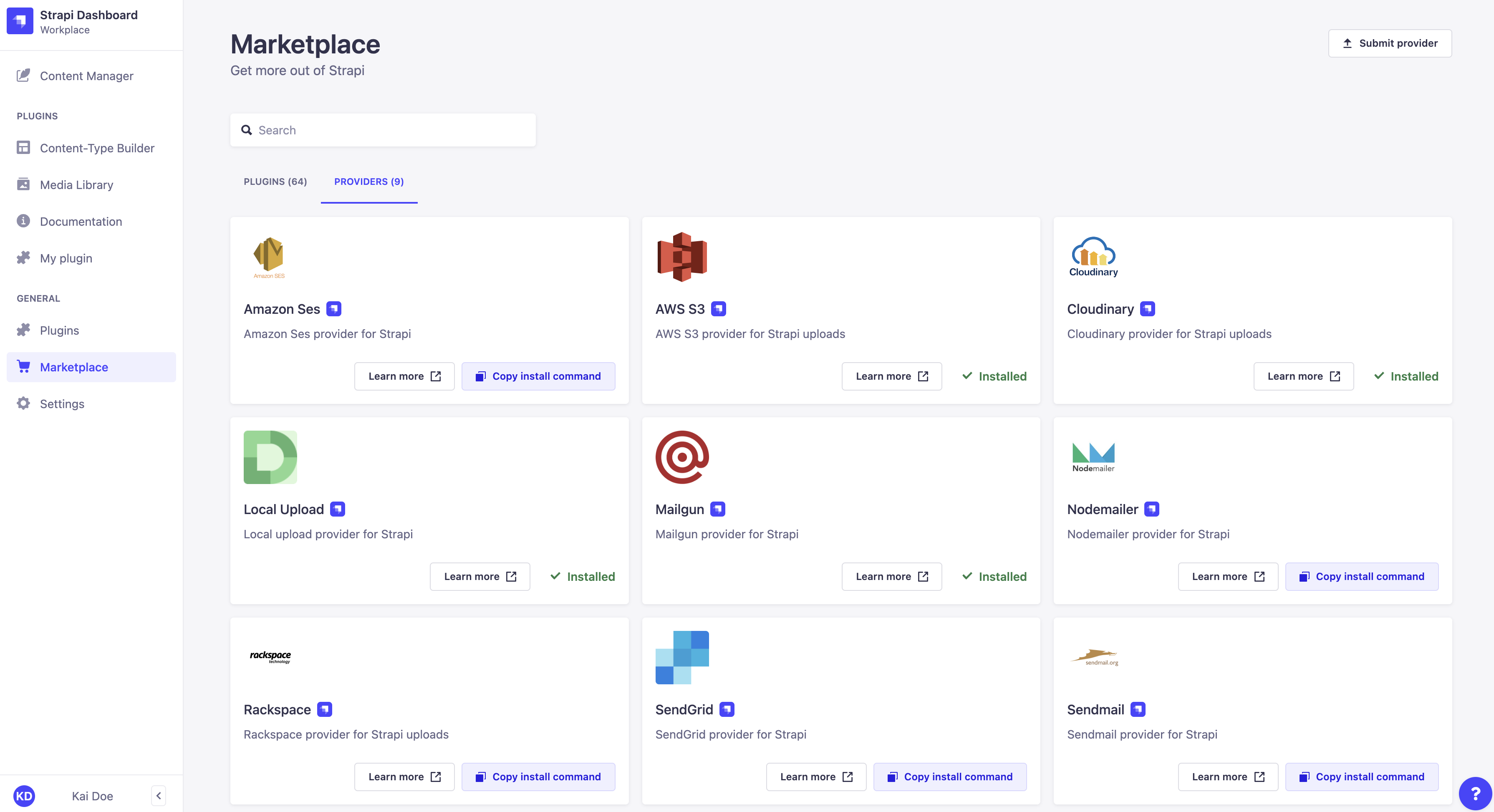This screenshot has width=1494, height=812.
Task: Switch to the Providers (9) tab
Action: pyautogui.click(x=368, y=182)
